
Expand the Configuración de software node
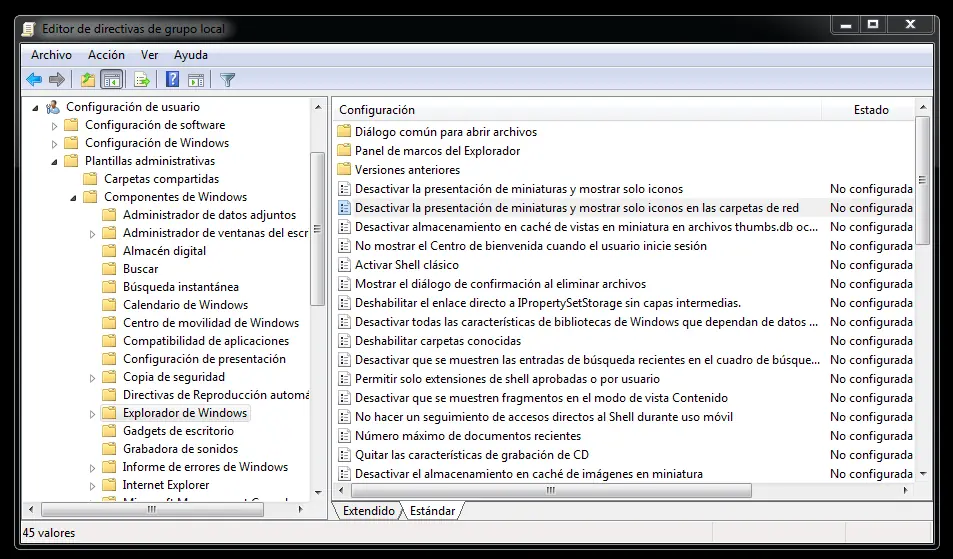(55, 125)
